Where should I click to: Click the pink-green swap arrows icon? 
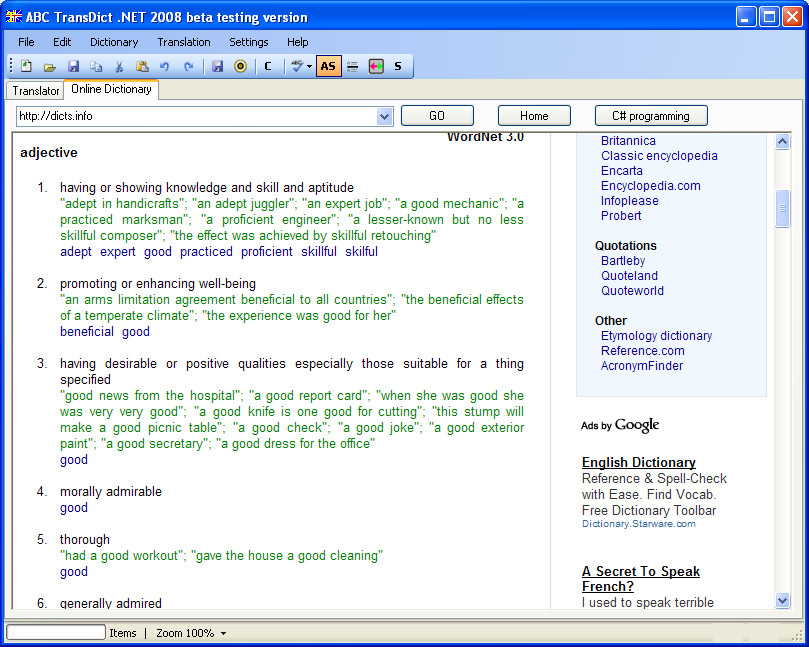(x=376, y=66)
